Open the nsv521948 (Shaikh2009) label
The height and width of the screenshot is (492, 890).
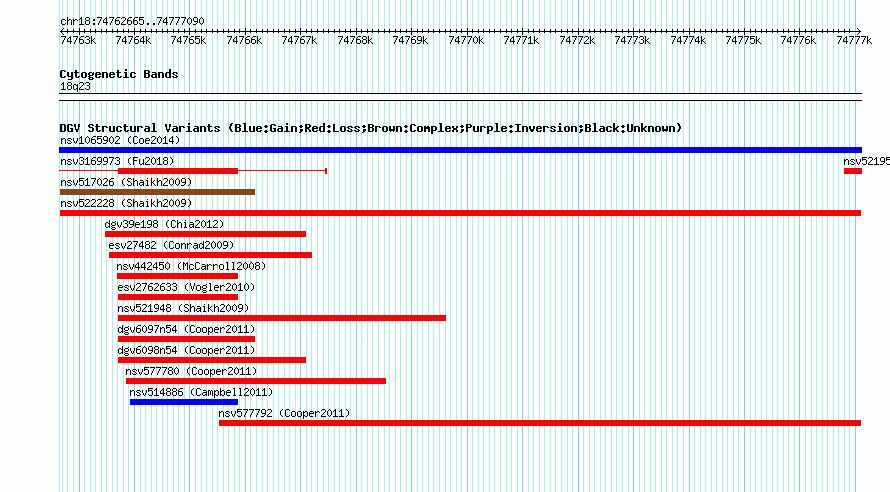[183, 308]
